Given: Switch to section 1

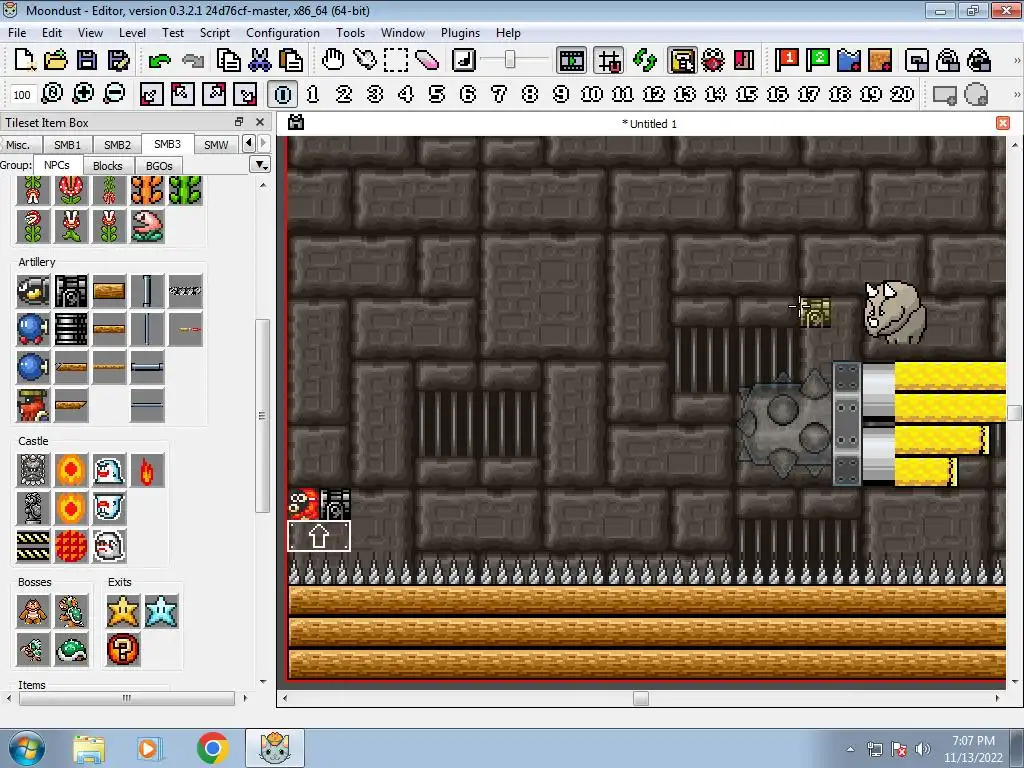Looking at the screenshot, I should tap(313, 94).
